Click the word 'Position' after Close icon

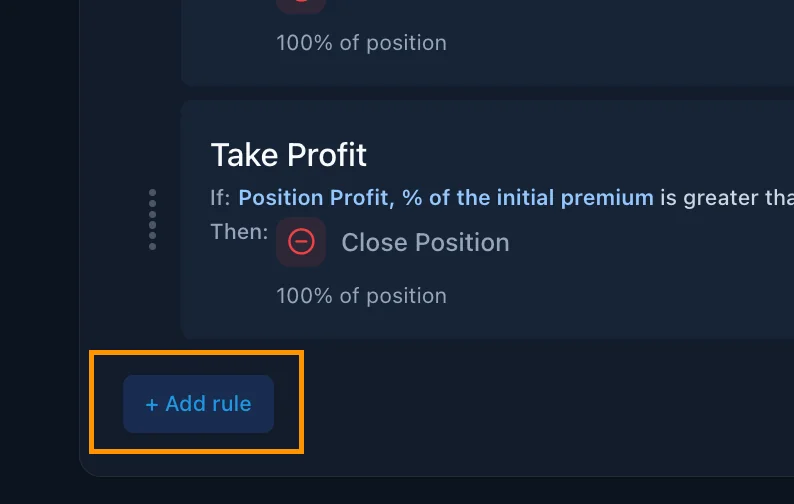[463, 242]
